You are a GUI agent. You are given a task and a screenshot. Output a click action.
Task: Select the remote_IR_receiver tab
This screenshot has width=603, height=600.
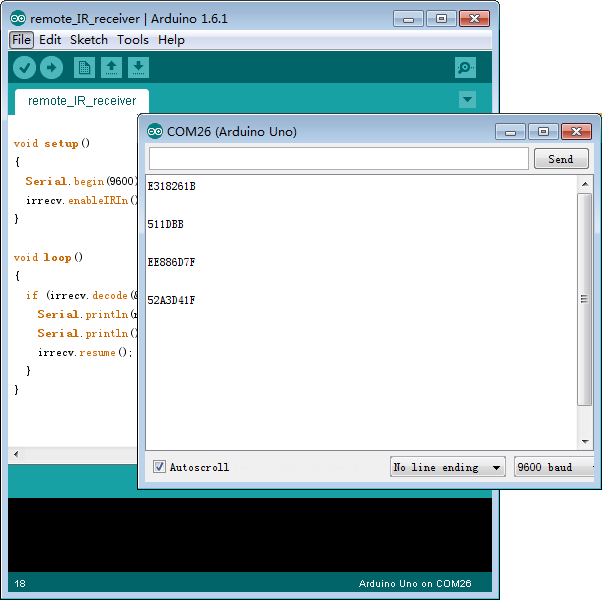coord(82,101)
